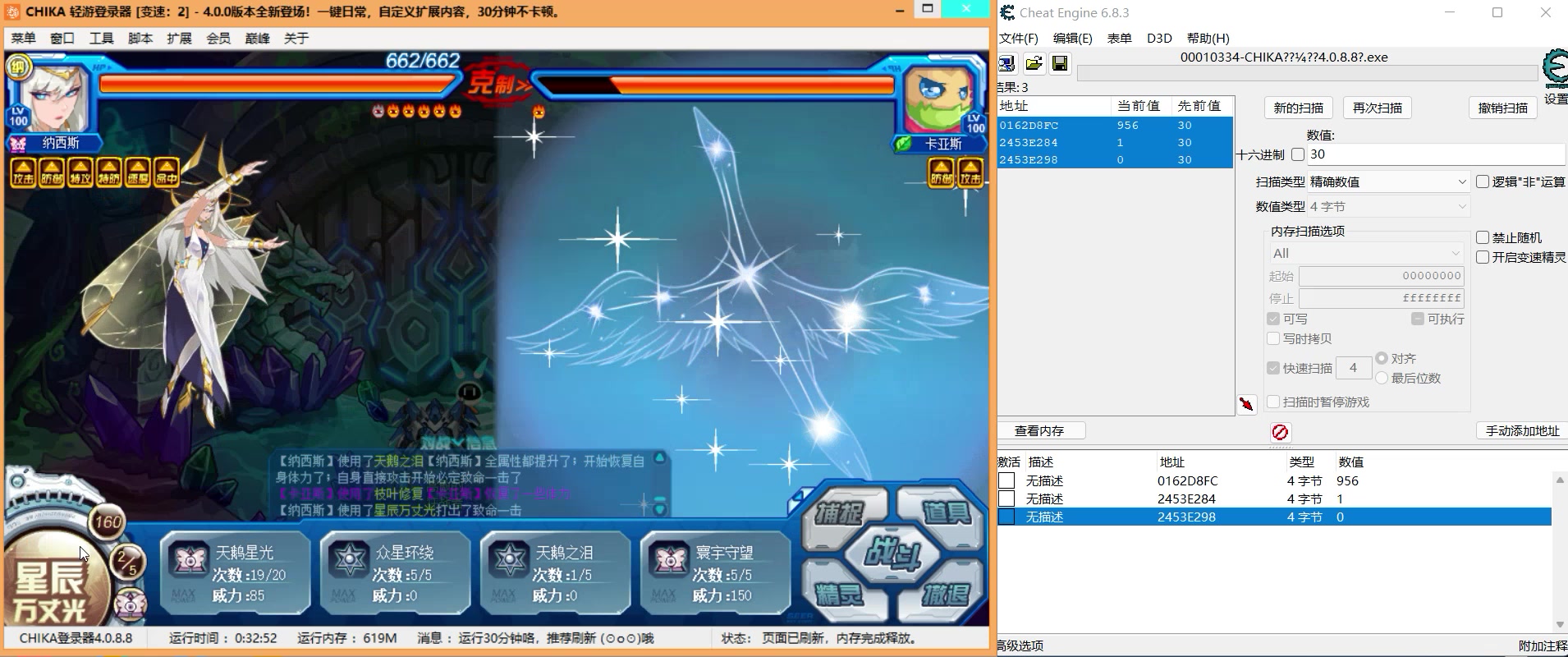The image size is (1568, 657).
Task: Click the 160 energy counter orb
Action: (108, 521)
